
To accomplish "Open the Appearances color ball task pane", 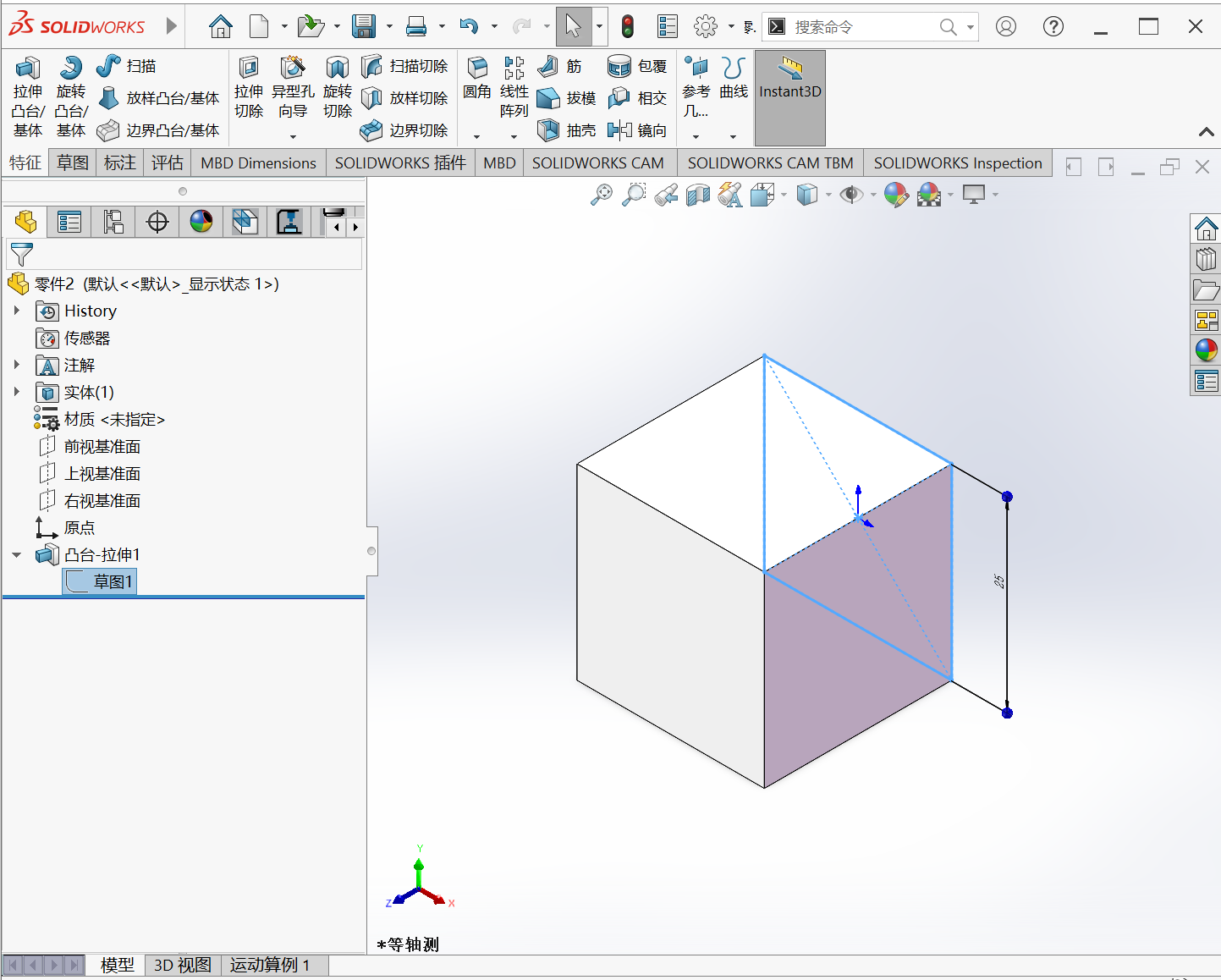I will (1206, 350).
